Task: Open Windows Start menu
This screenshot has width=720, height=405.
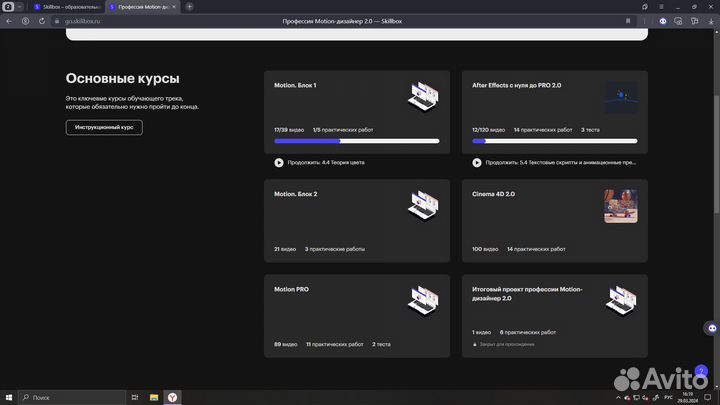Action: [x=8, y=397]
